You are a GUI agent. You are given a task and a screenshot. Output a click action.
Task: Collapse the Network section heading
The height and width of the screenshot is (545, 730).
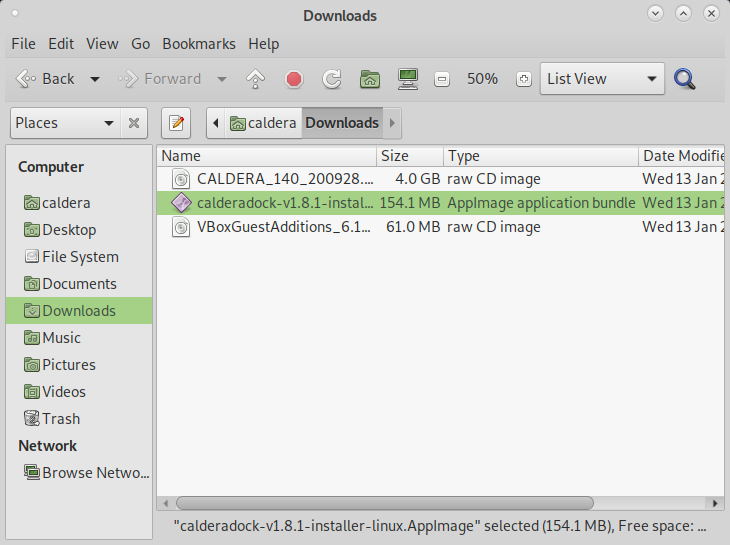pos(47,446)
